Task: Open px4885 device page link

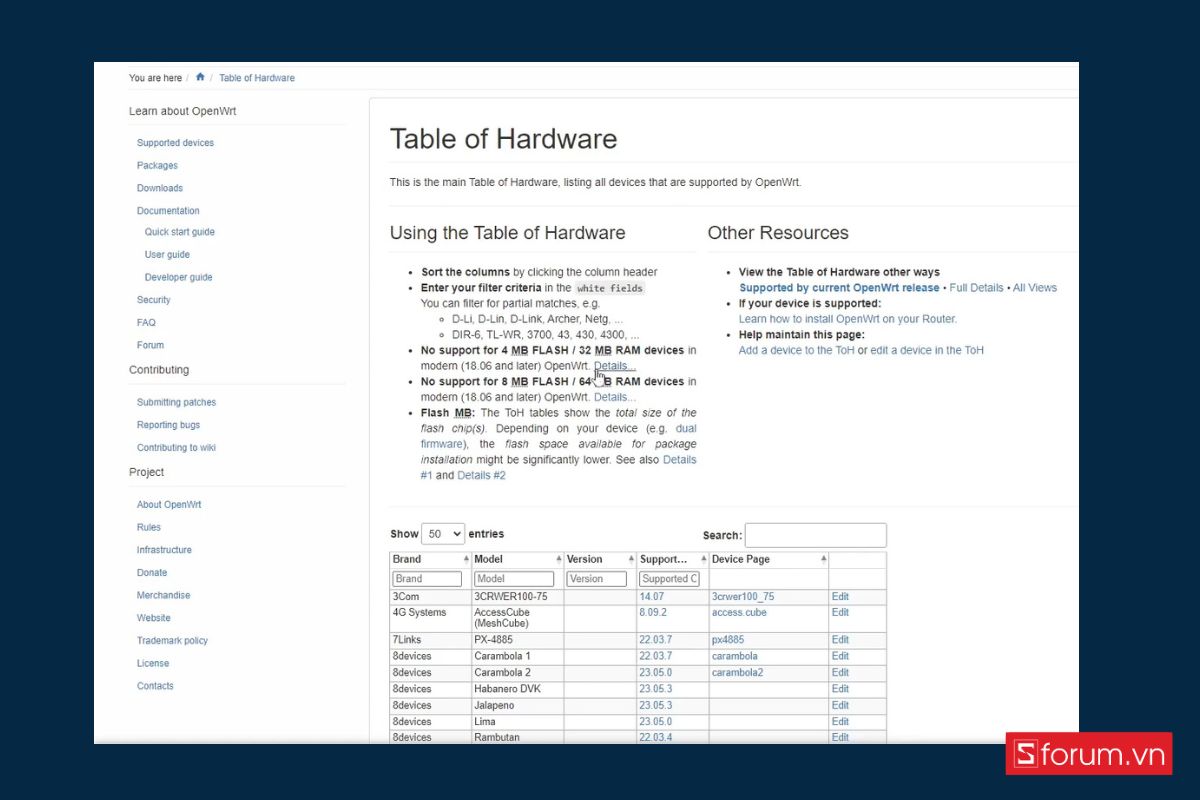Action: point(728,640)
